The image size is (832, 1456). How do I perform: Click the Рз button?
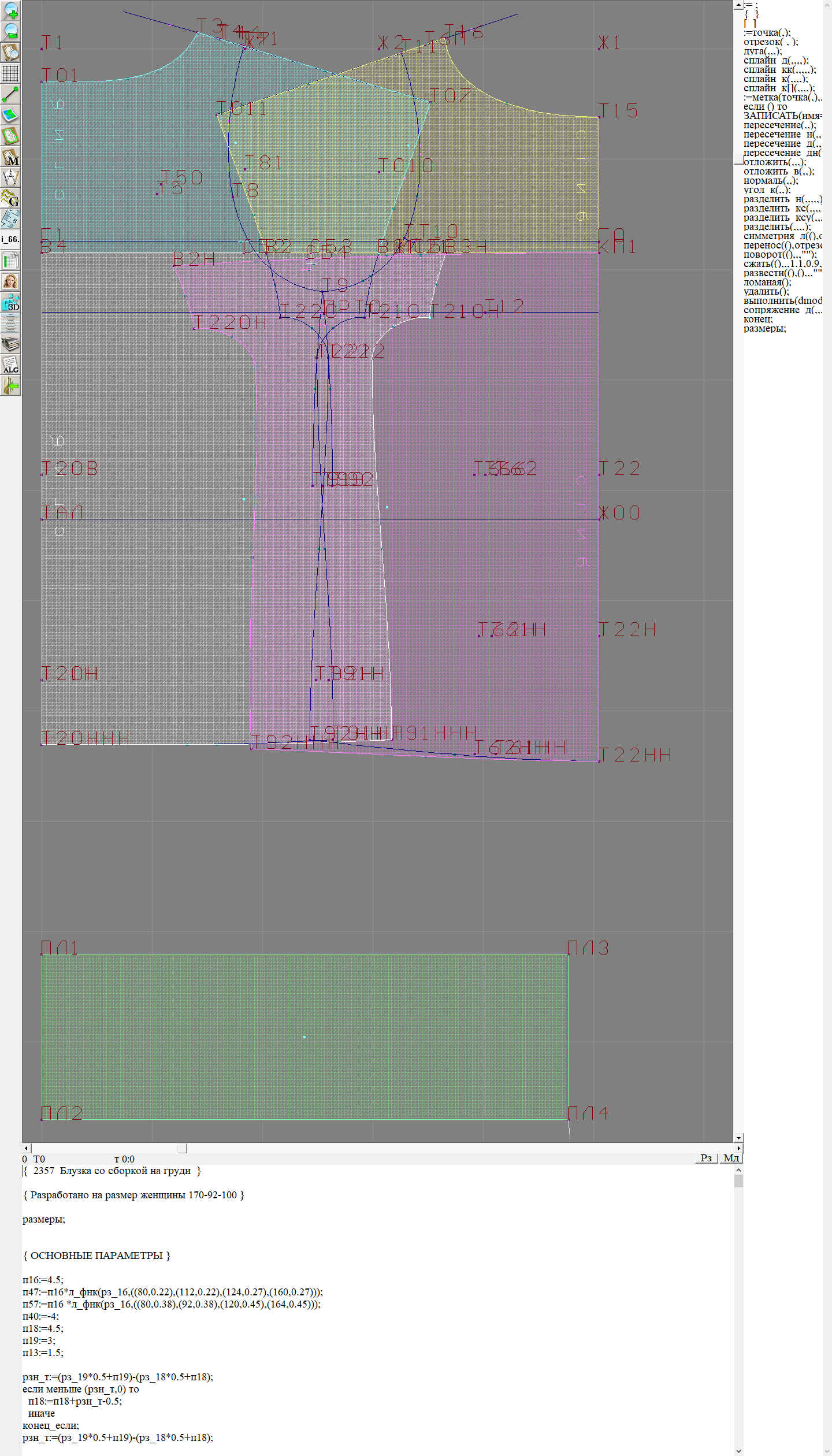[705, 1158]
